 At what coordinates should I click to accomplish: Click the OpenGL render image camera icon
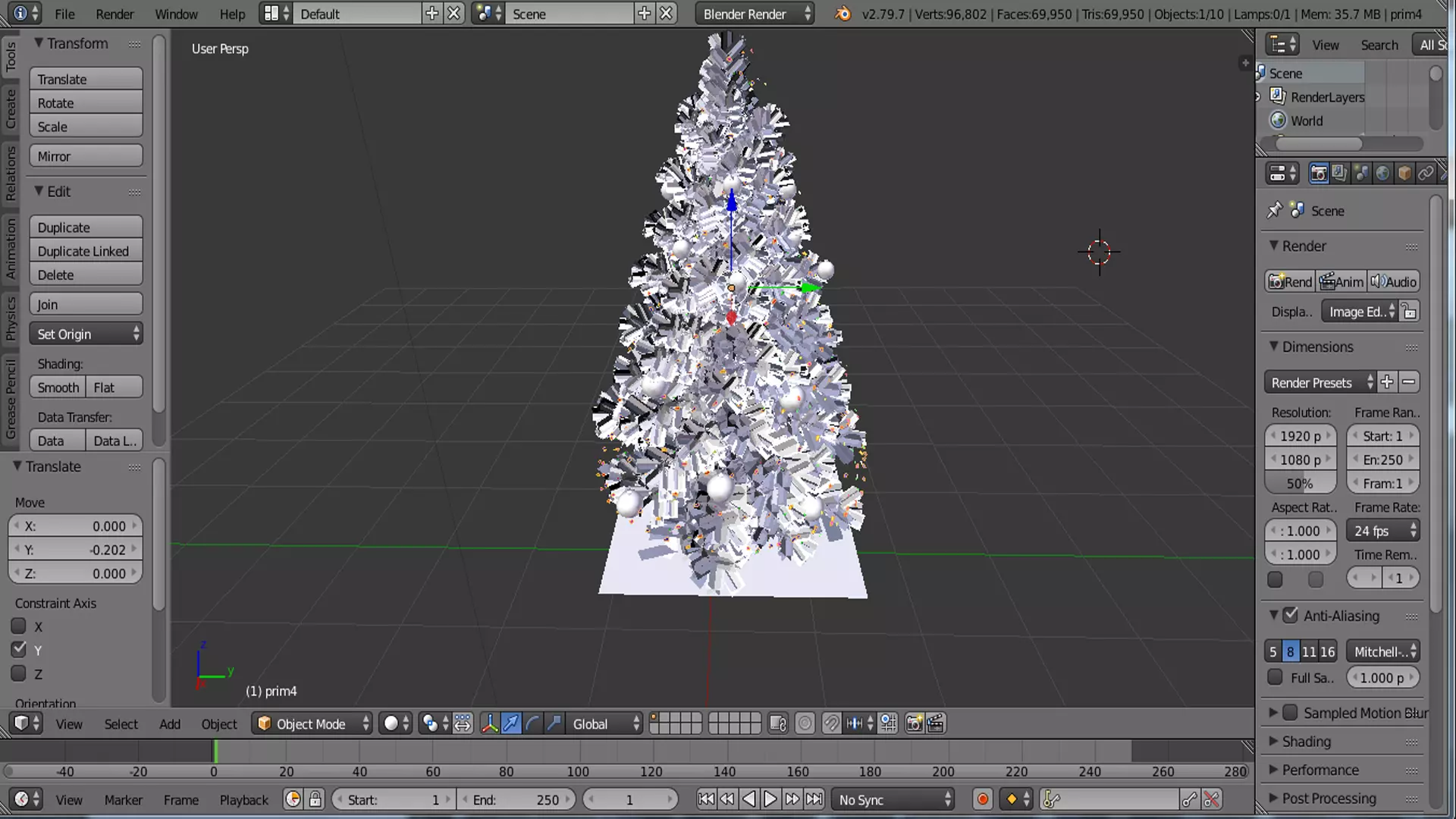pyautogui.click(x=914, y=723)
